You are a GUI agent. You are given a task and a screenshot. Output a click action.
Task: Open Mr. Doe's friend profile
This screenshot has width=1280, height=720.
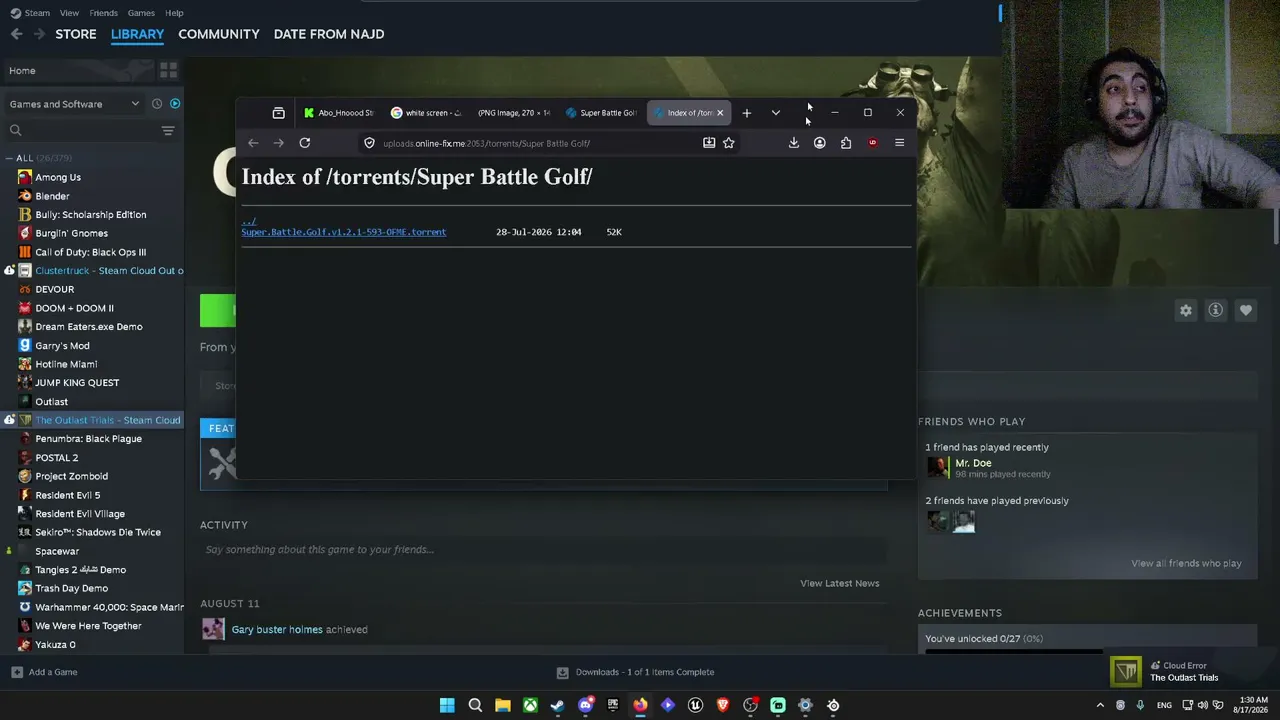tap(973, 463)
